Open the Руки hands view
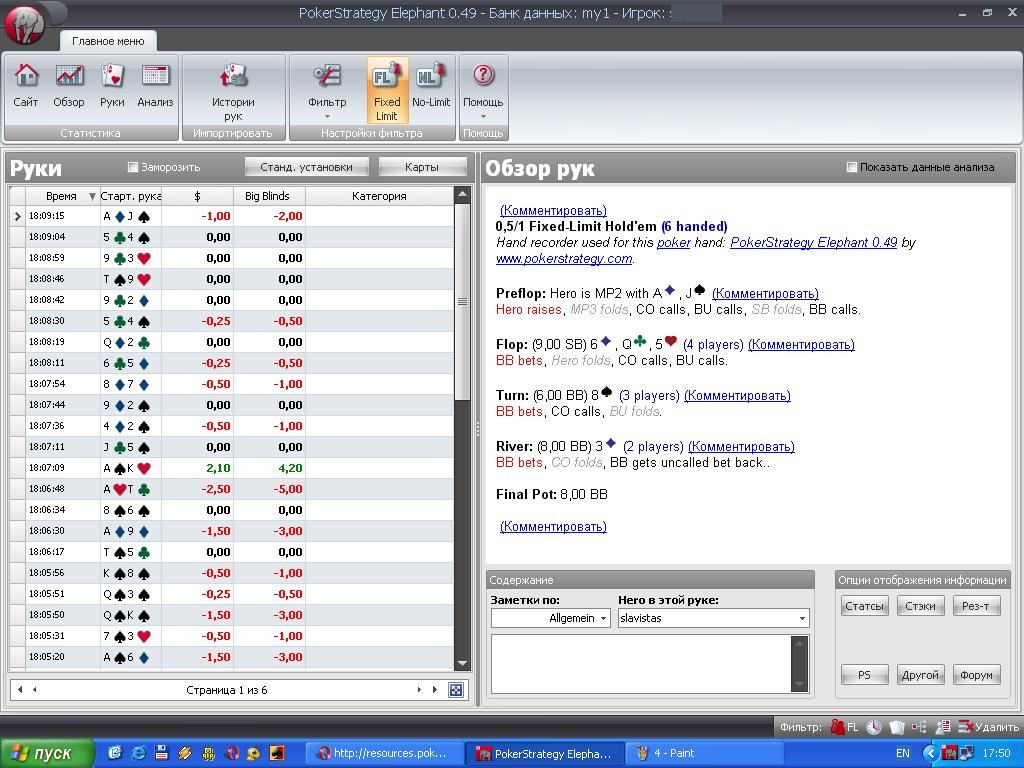This screenshot has height=768, width=1024. (112, 86)
